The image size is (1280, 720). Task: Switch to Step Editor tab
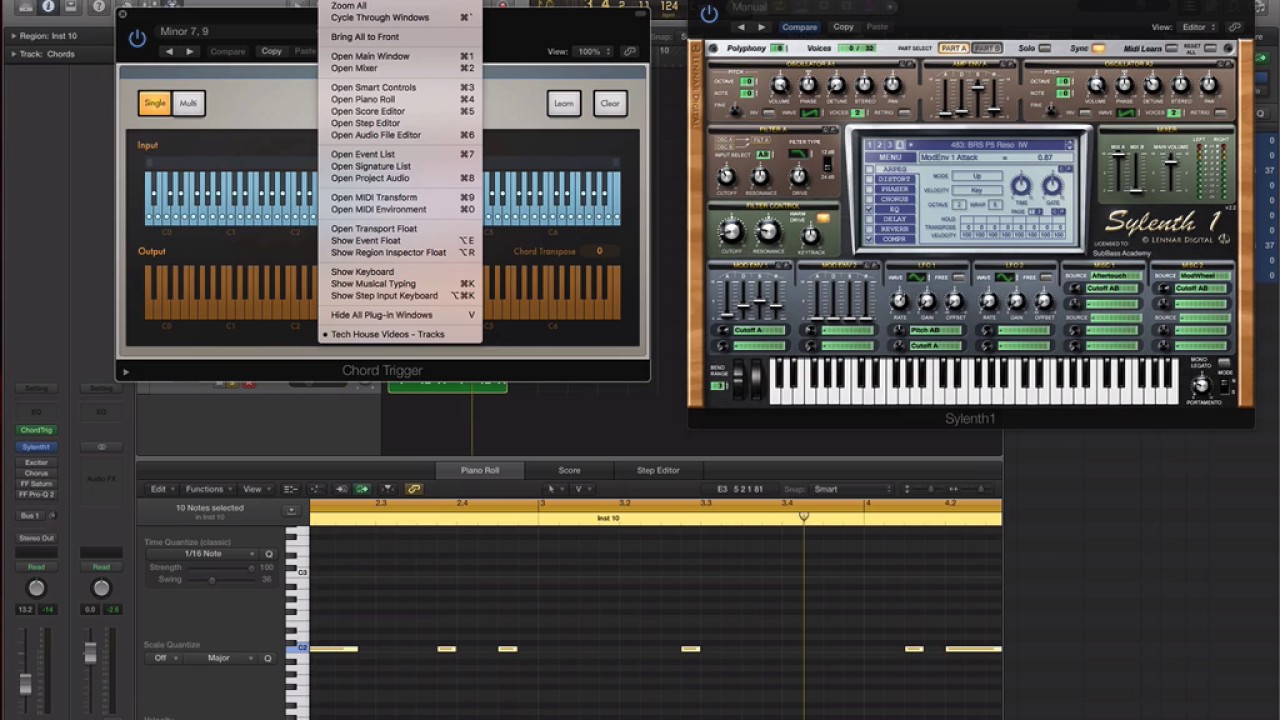[x=658, y=470]
